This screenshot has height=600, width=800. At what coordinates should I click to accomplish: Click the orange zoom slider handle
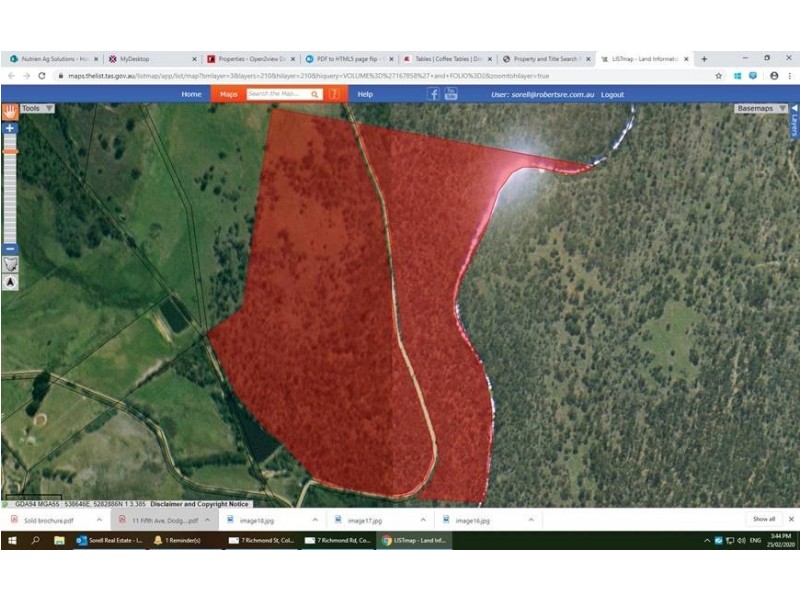point(9,151)
